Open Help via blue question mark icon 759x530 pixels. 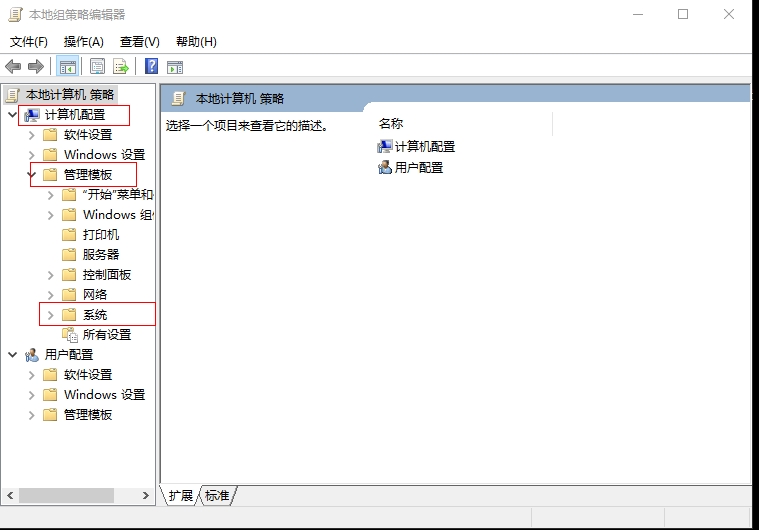pos(151,67)
